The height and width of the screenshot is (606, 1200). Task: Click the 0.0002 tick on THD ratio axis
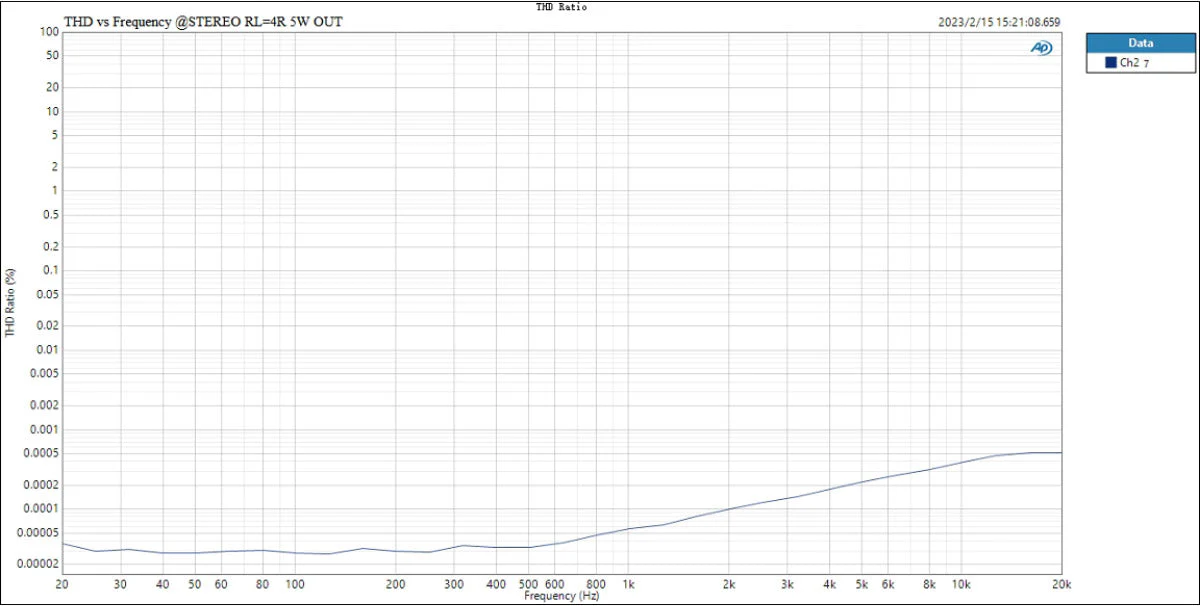42,484
